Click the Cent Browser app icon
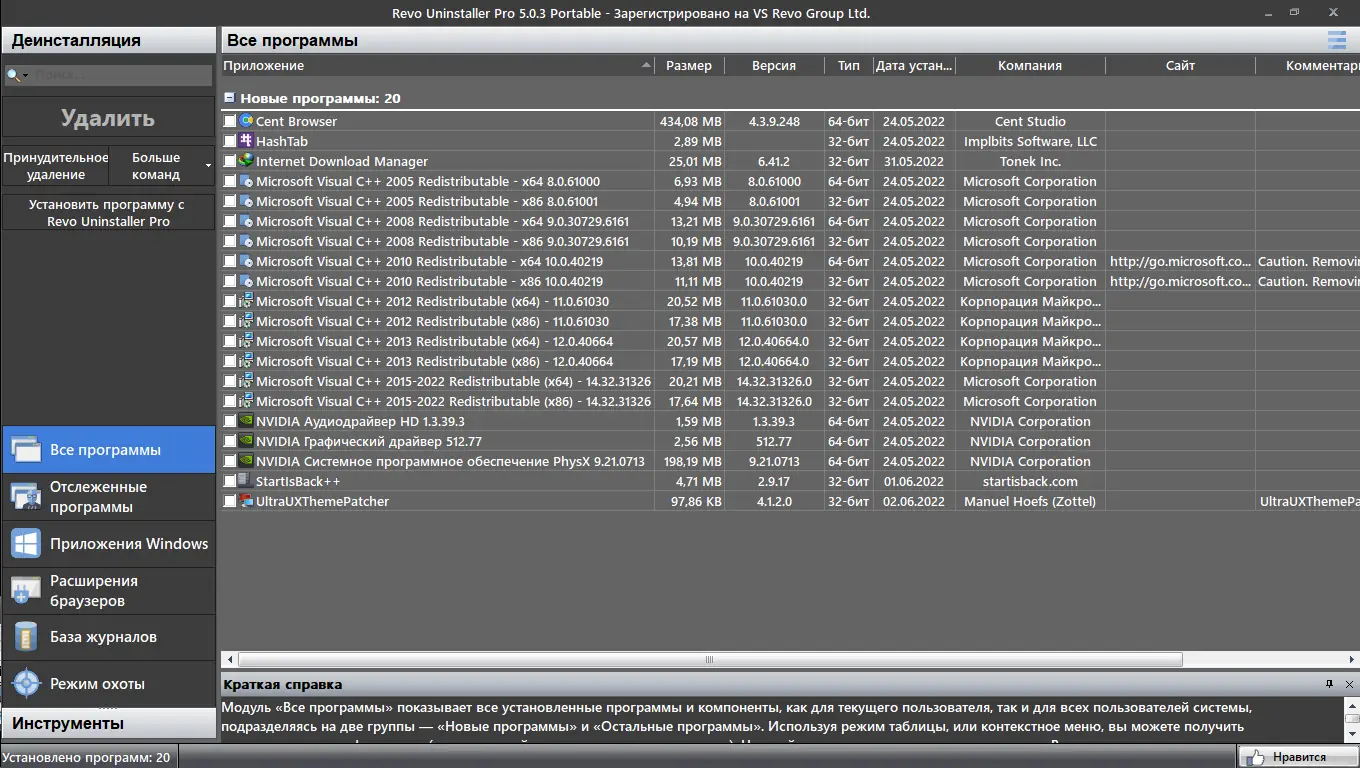 click(246, 121)
